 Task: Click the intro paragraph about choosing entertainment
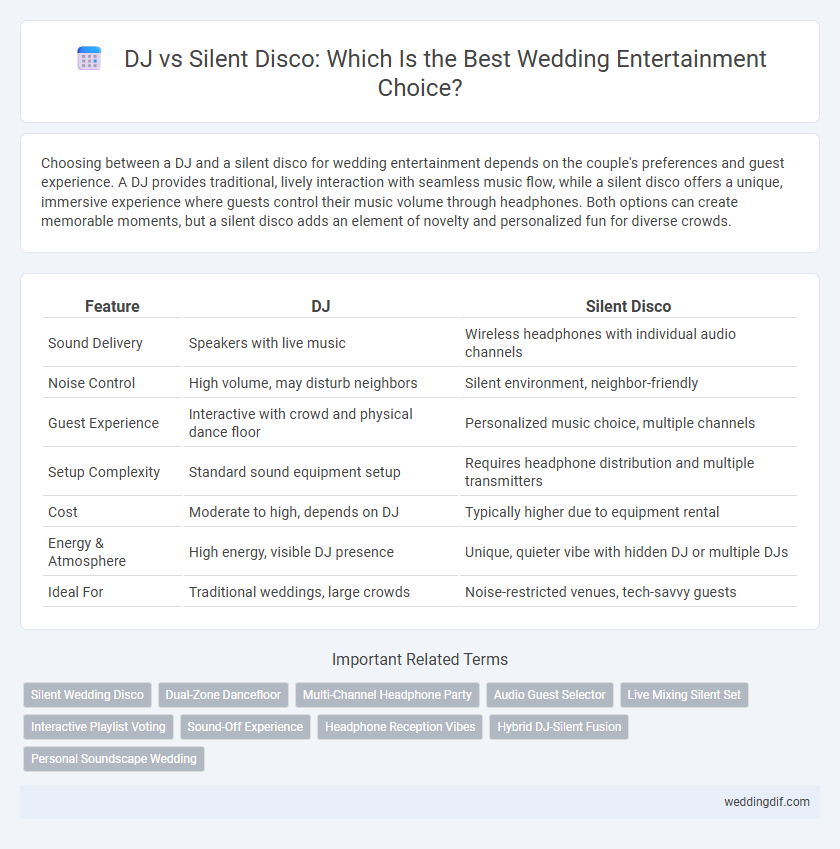point(412,192)
